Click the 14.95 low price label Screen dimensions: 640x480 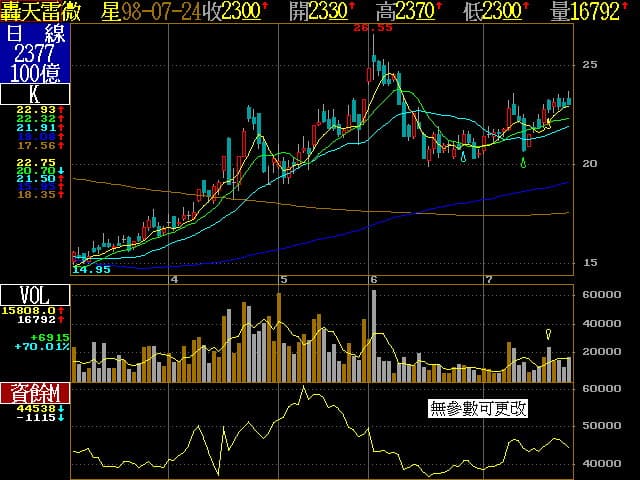pyautogui.click(x=91, y=269)
